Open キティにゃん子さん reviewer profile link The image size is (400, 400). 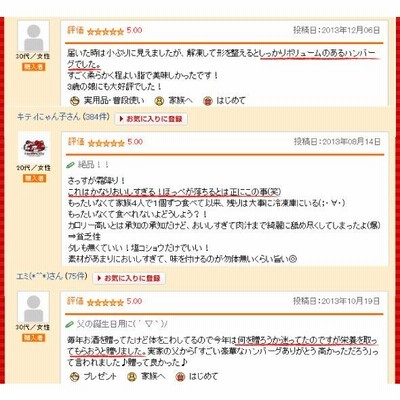49,117
